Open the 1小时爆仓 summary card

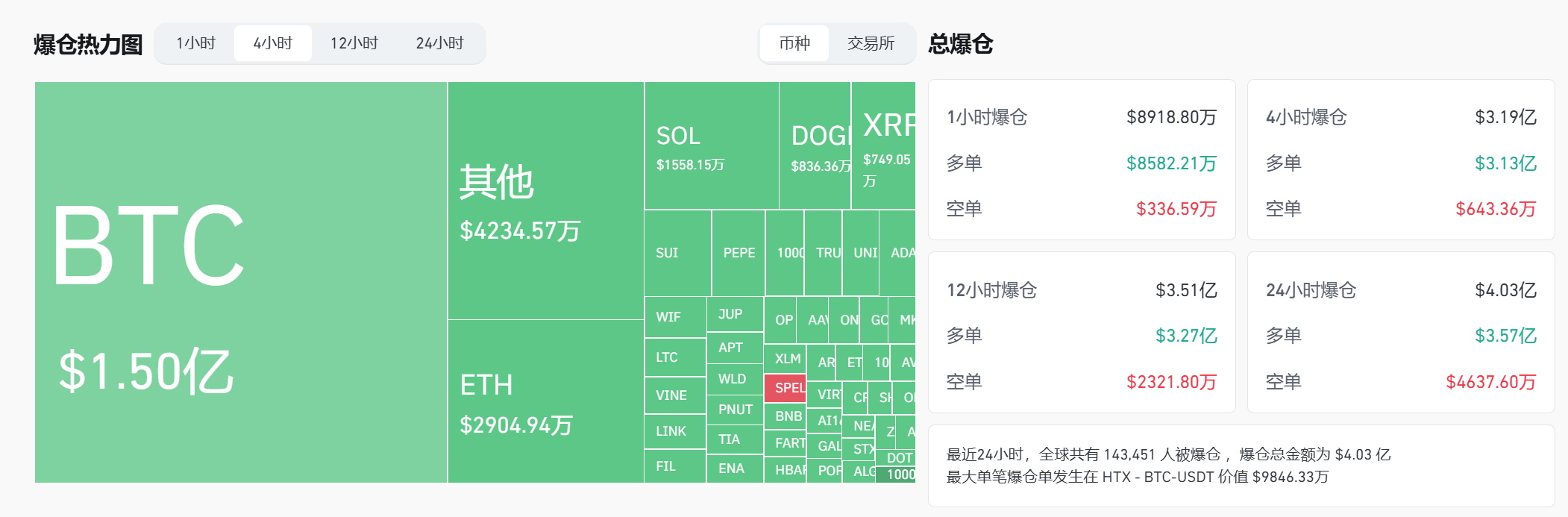point(1081,160)
